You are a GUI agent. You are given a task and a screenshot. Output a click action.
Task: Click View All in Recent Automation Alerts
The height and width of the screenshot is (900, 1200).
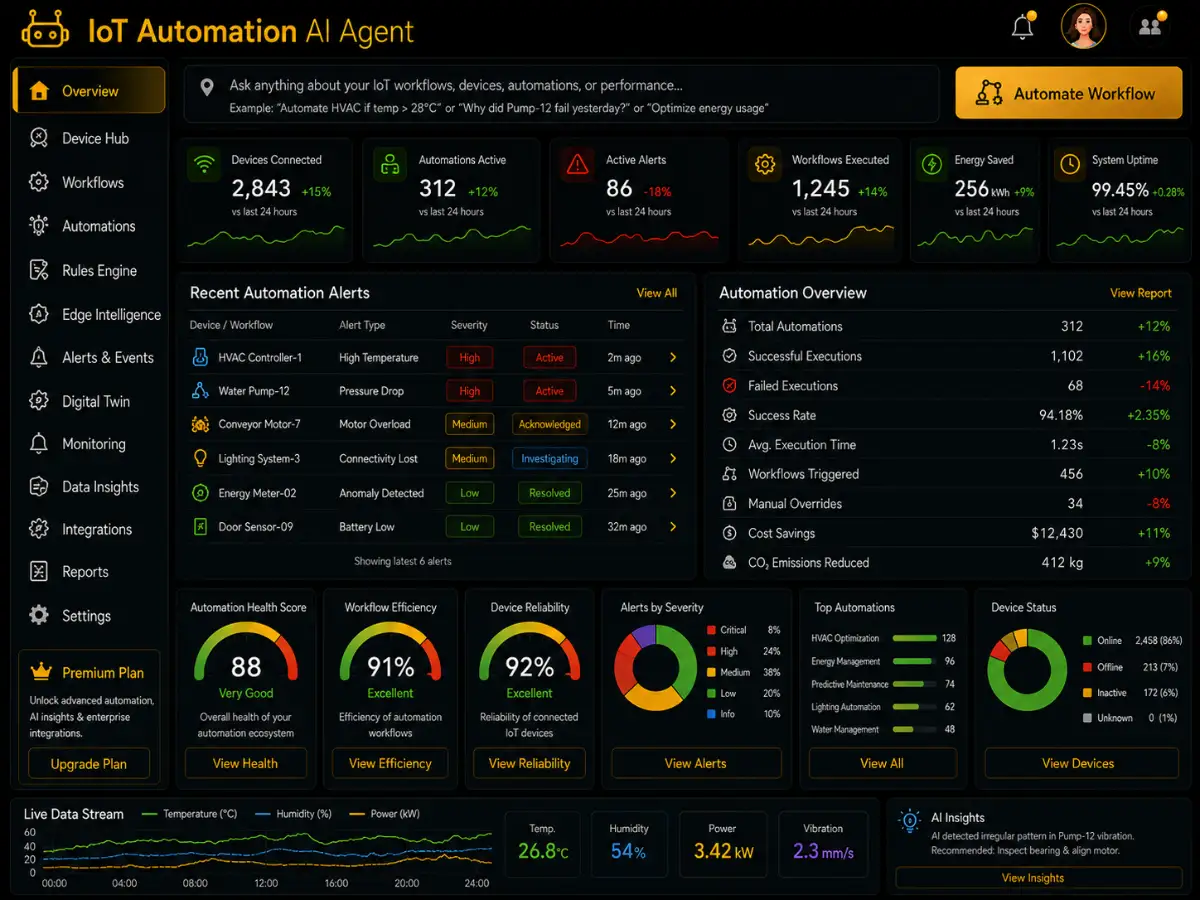[657, 293]
